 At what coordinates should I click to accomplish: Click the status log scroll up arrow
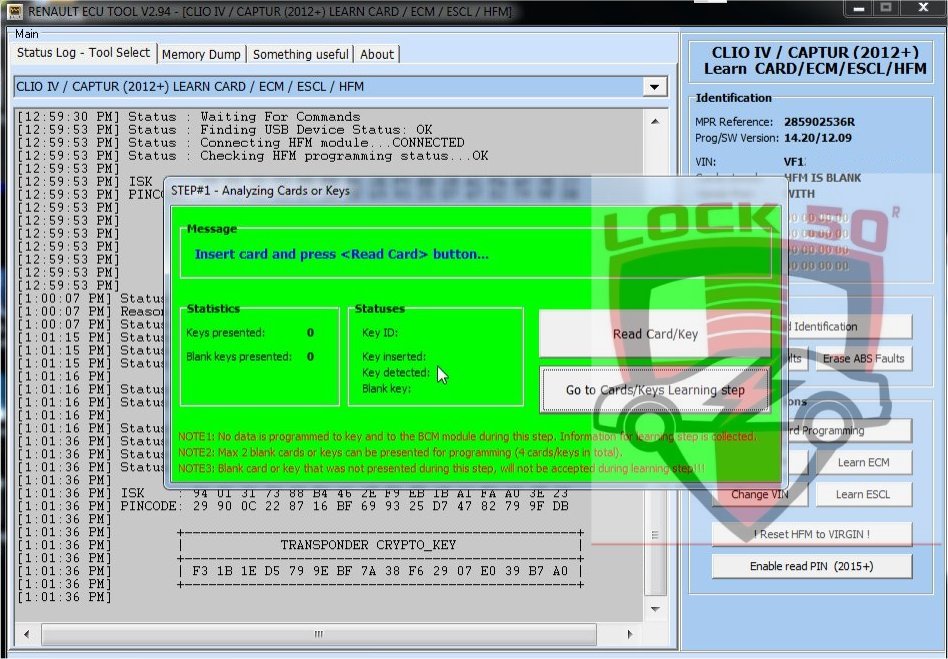[656, 118]
